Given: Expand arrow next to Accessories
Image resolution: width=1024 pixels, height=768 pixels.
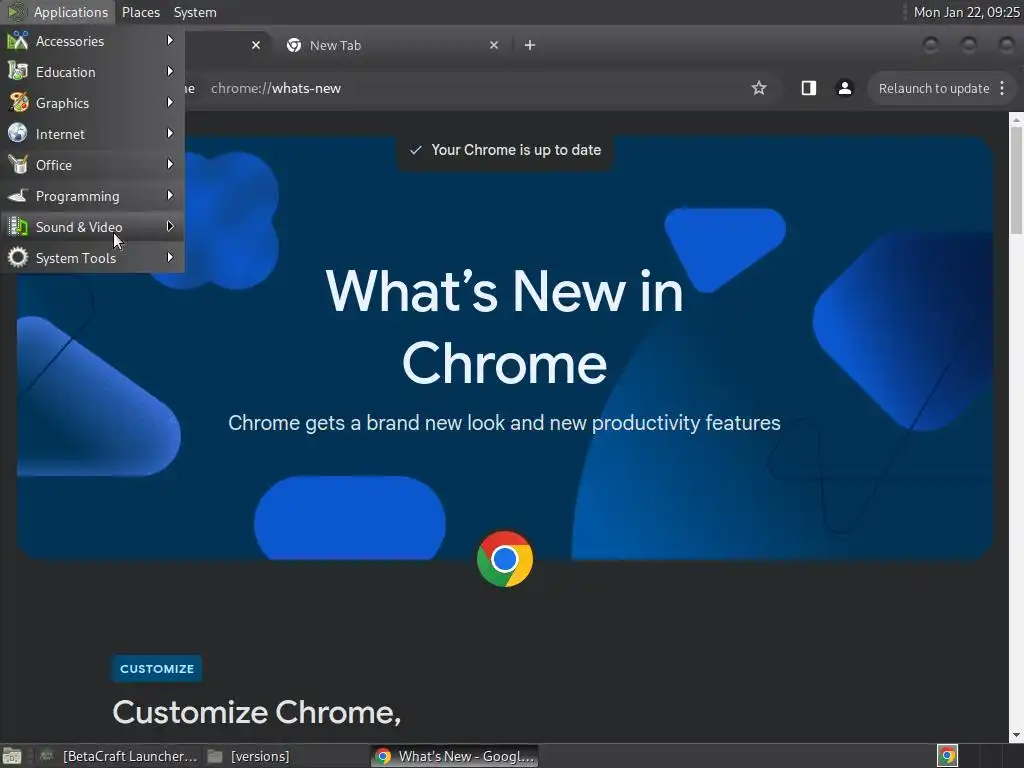Looking at the screenshot, I should (170, 40).
